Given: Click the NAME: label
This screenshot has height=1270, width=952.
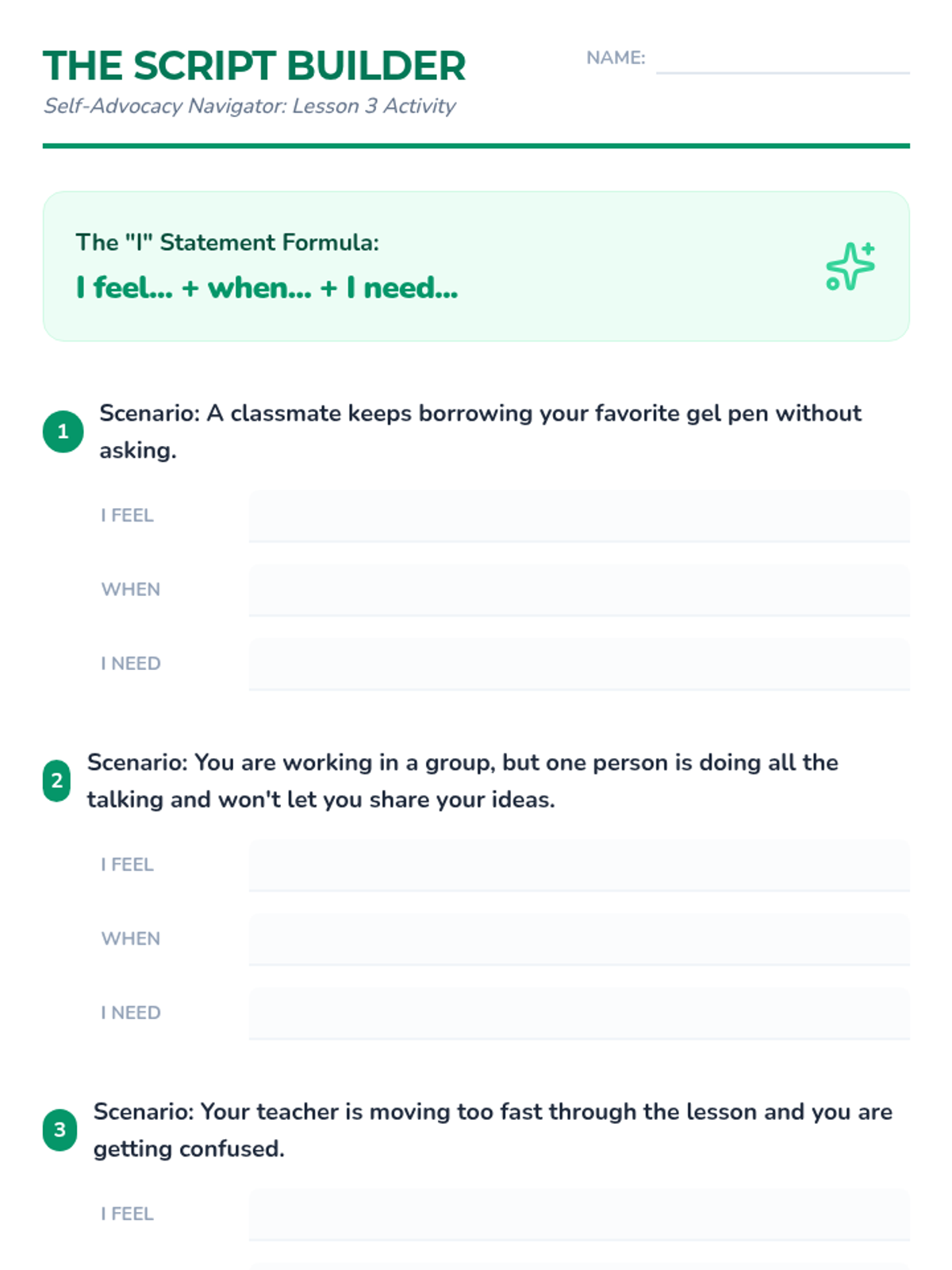Looking at the screenshot, I should [616, 58].
